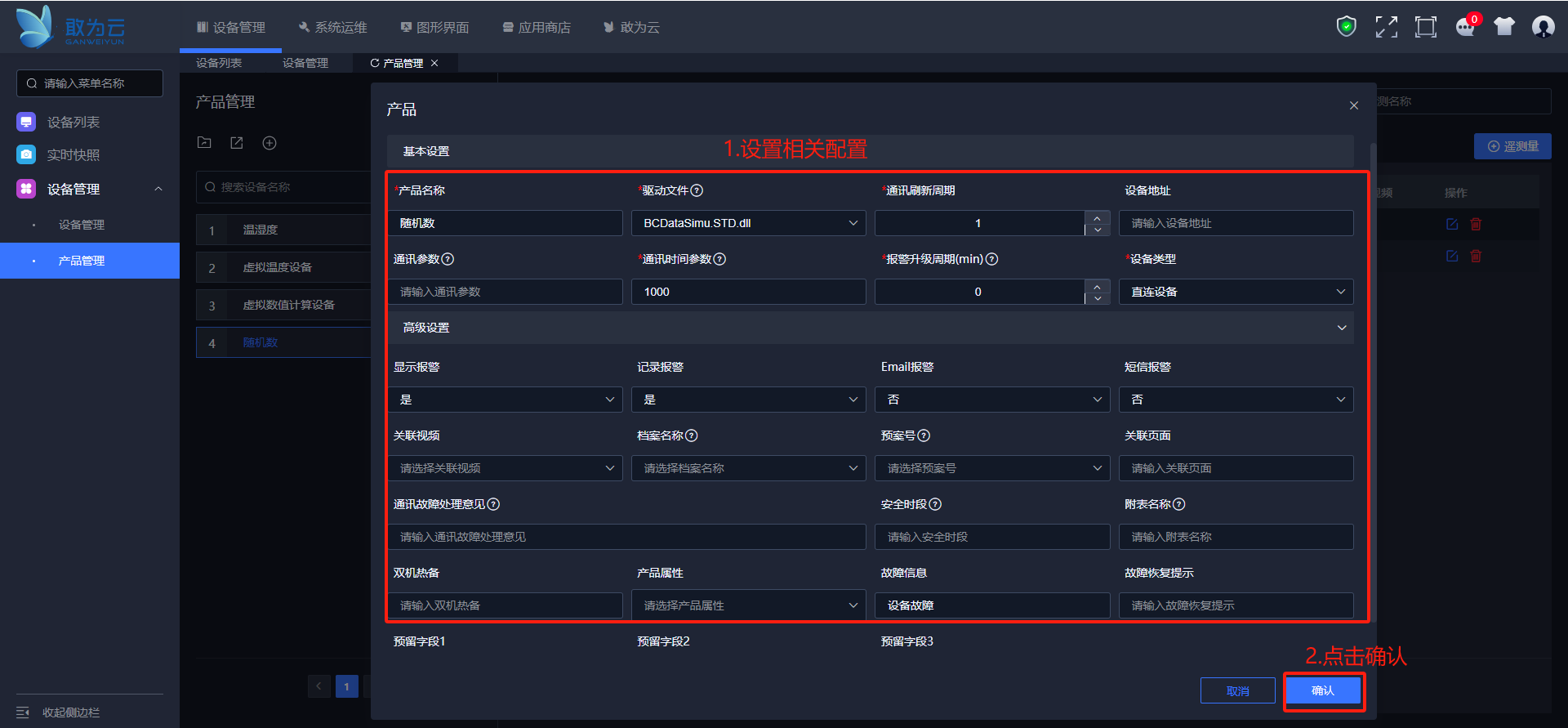1568x728 pixels.
Task: Click the refresh icon on the 产品管理 tab
Action: coord(375,63)
